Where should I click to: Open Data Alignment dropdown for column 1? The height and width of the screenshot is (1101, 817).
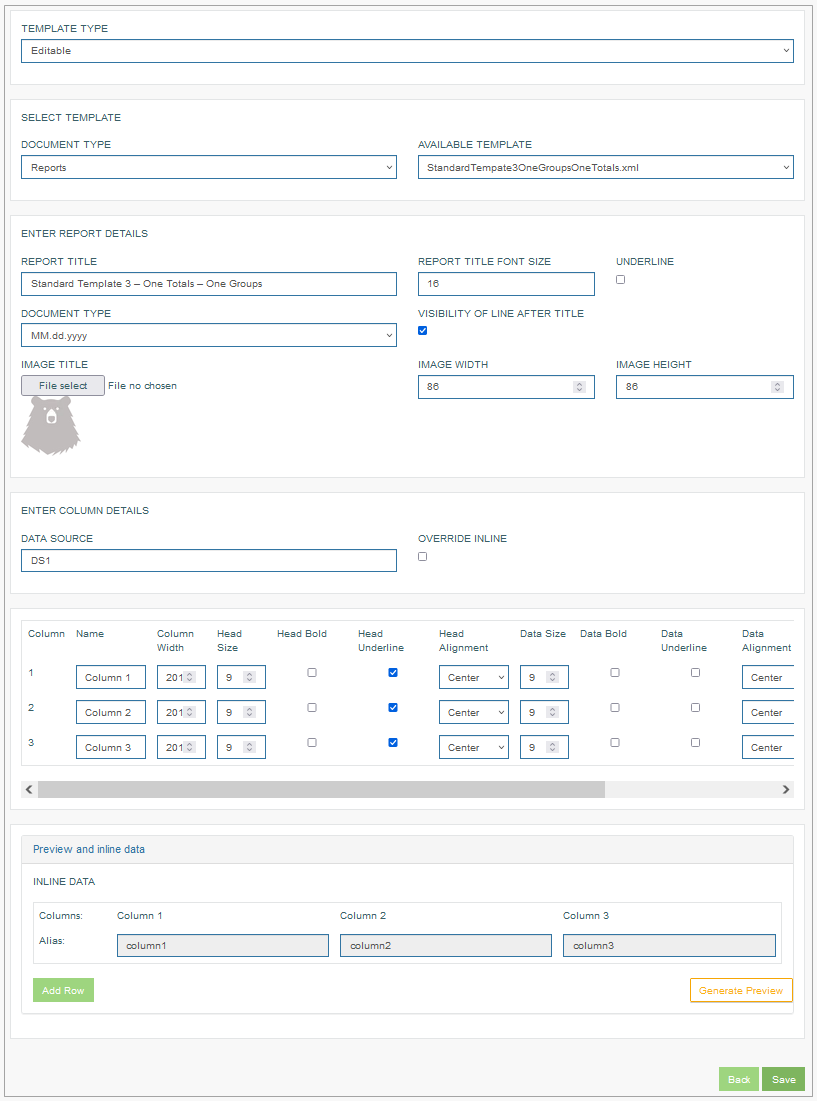pos(768,678)
